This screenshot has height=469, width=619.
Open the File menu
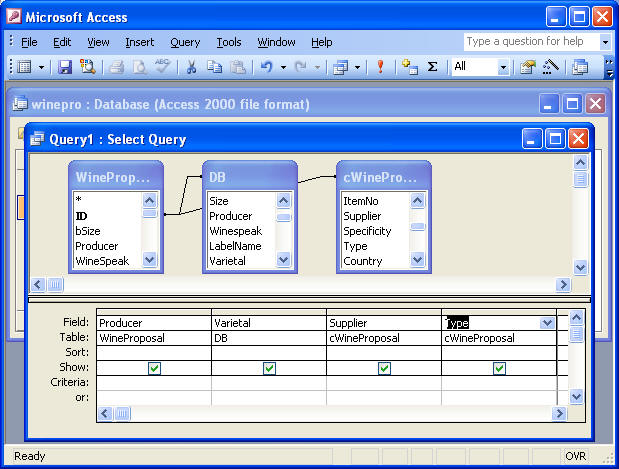pyautogui.click(x=29, y=42)
